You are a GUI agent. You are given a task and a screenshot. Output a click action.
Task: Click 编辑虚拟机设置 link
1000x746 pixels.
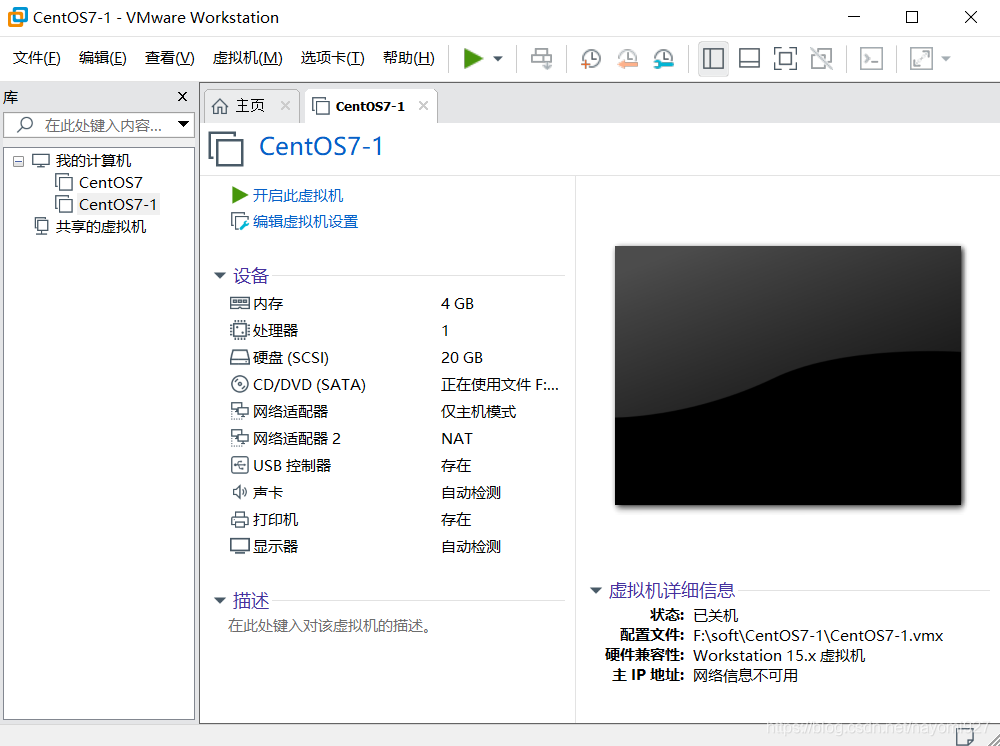305,222
